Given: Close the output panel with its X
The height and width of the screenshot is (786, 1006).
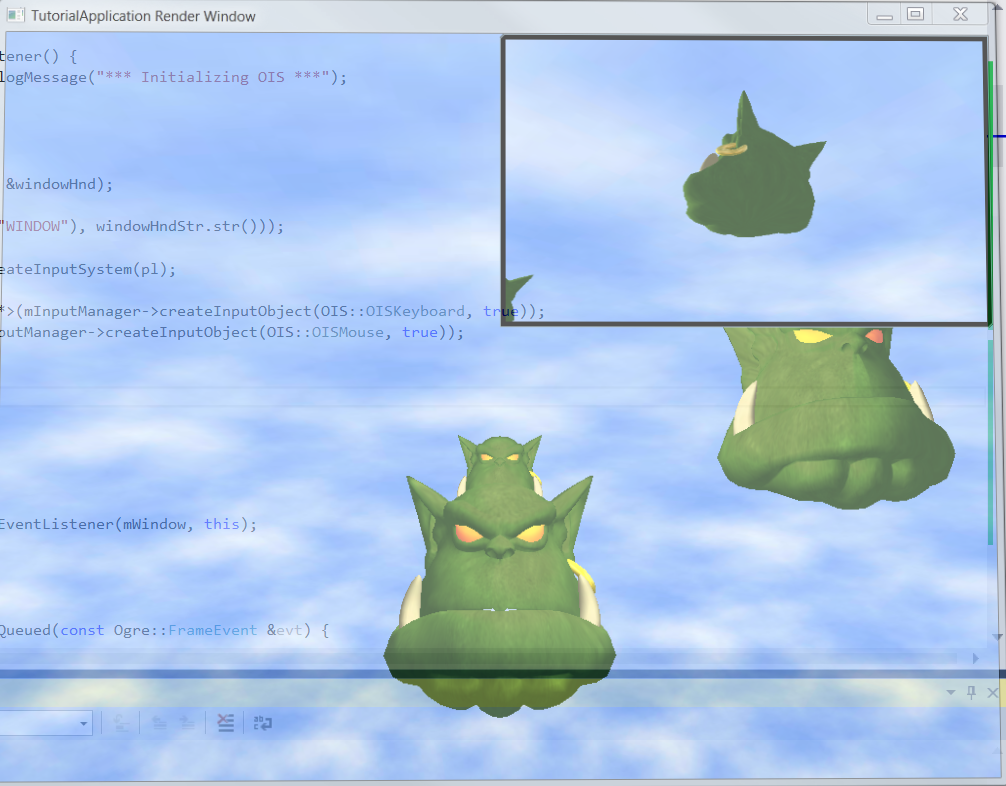Looking at the screenshot, I should tap(993, 692).
